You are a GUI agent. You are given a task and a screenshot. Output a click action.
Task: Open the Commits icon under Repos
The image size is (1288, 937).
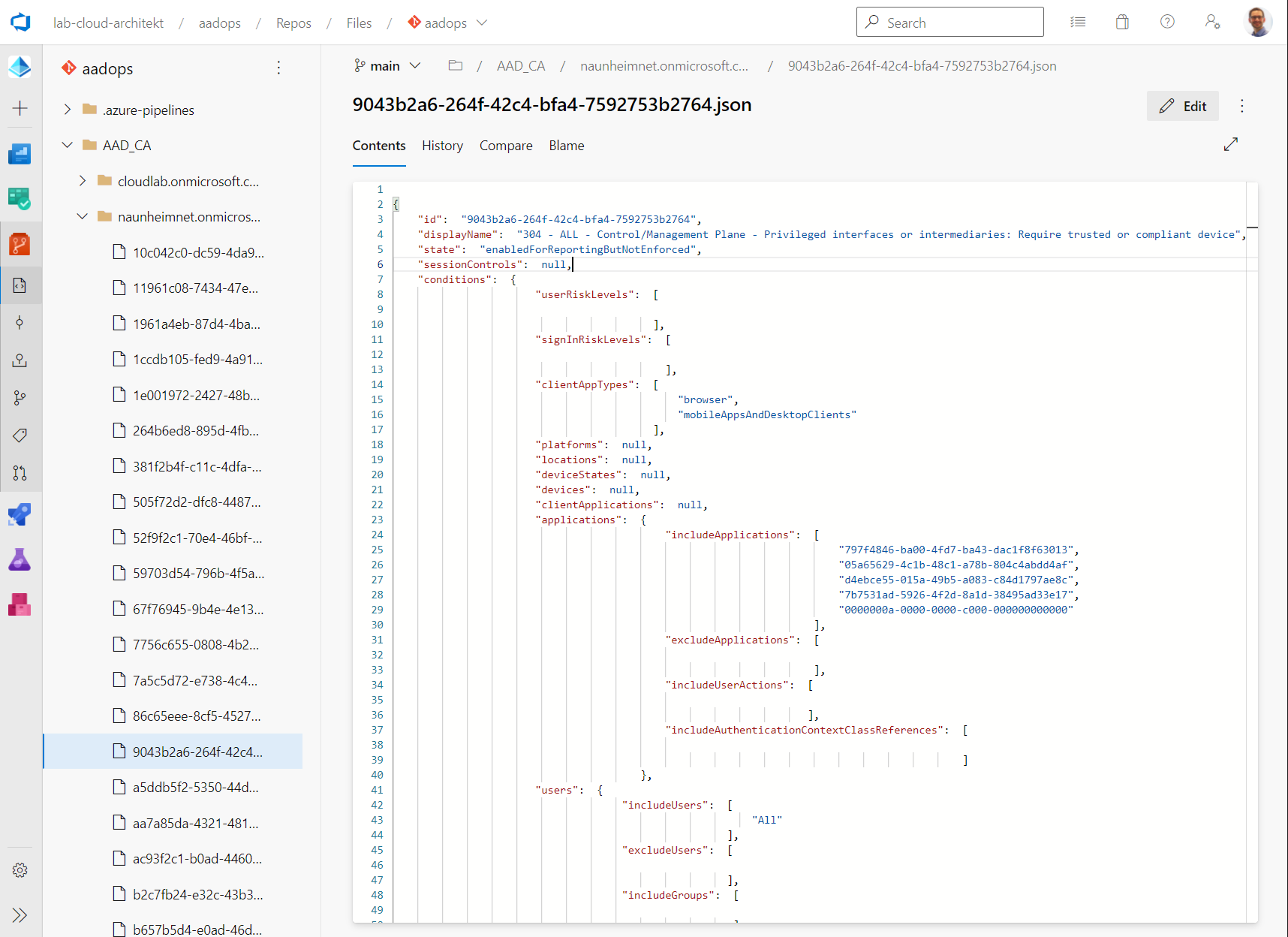[x=20, y=323]
